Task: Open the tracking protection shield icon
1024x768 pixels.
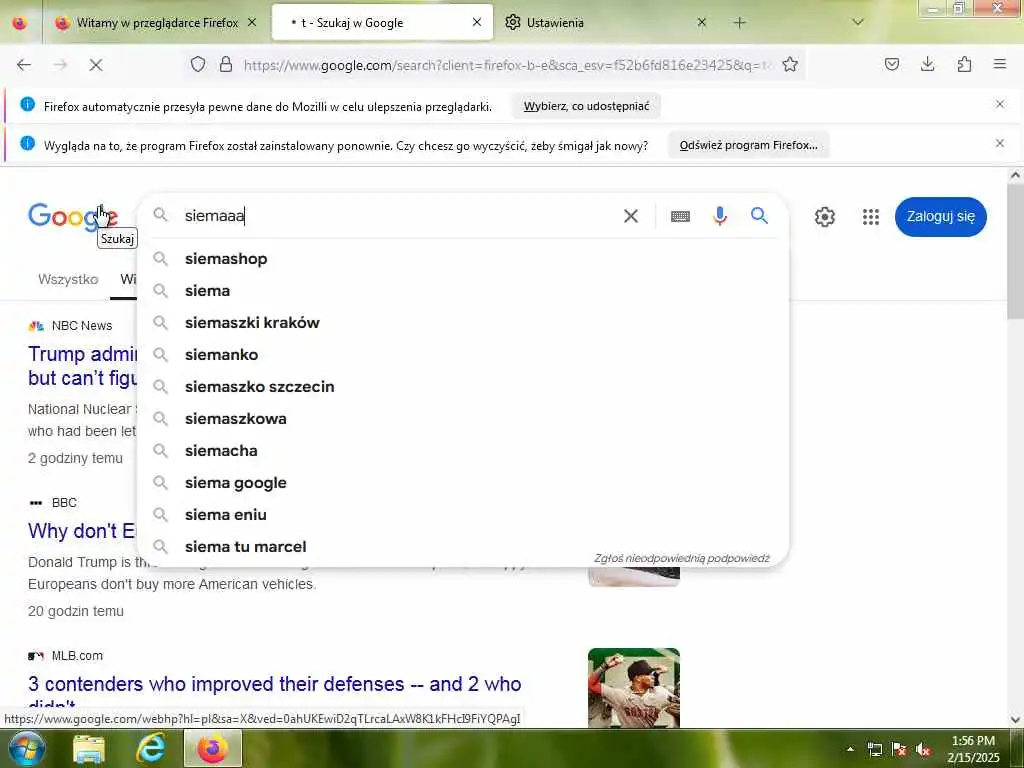Action: (198, 64)
